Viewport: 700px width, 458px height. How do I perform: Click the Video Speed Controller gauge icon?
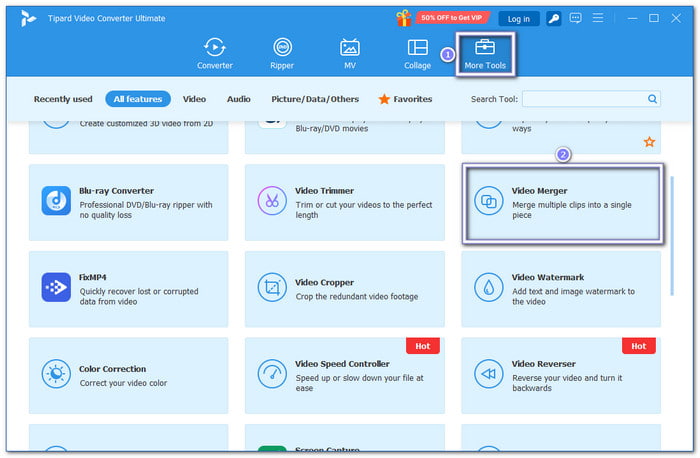(x=272, y=374)
